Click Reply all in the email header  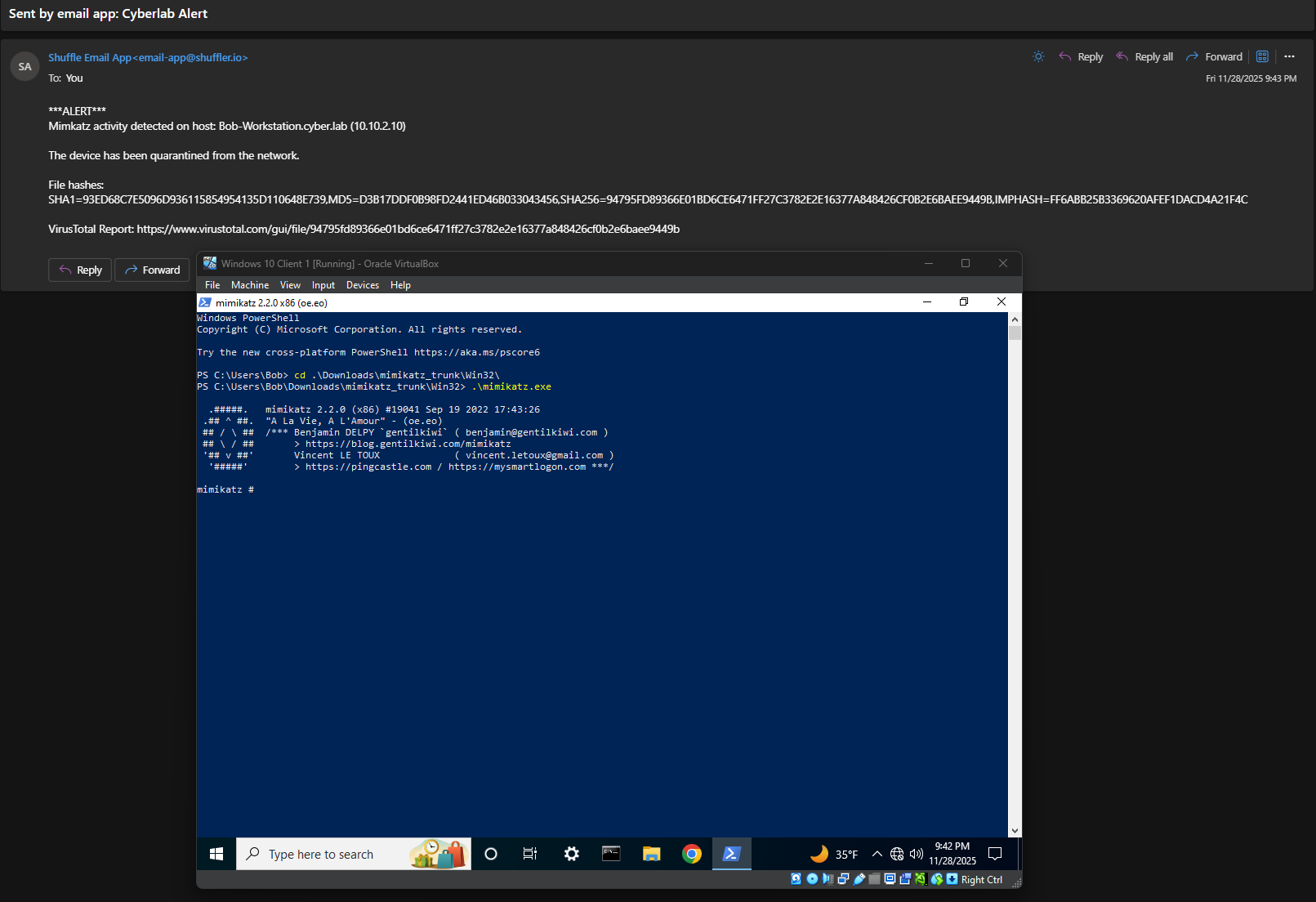[1144, 56]
